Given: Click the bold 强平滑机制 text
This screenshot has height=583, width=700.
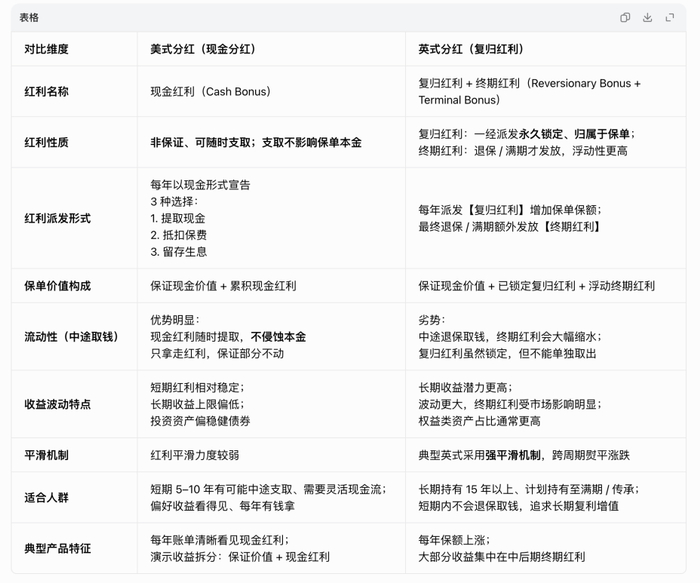Looking at the screenshot, I should (512, 455).
